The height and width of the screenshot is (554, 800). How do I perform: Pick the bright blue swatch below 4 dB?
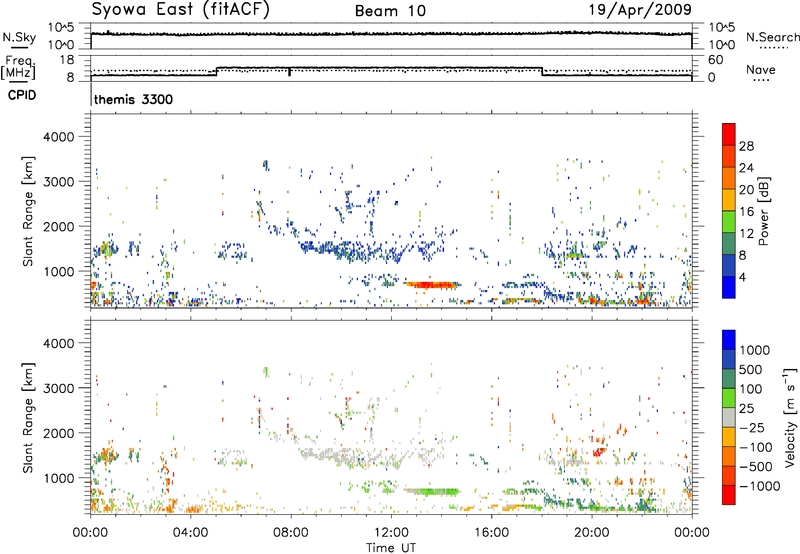[729, 287]
